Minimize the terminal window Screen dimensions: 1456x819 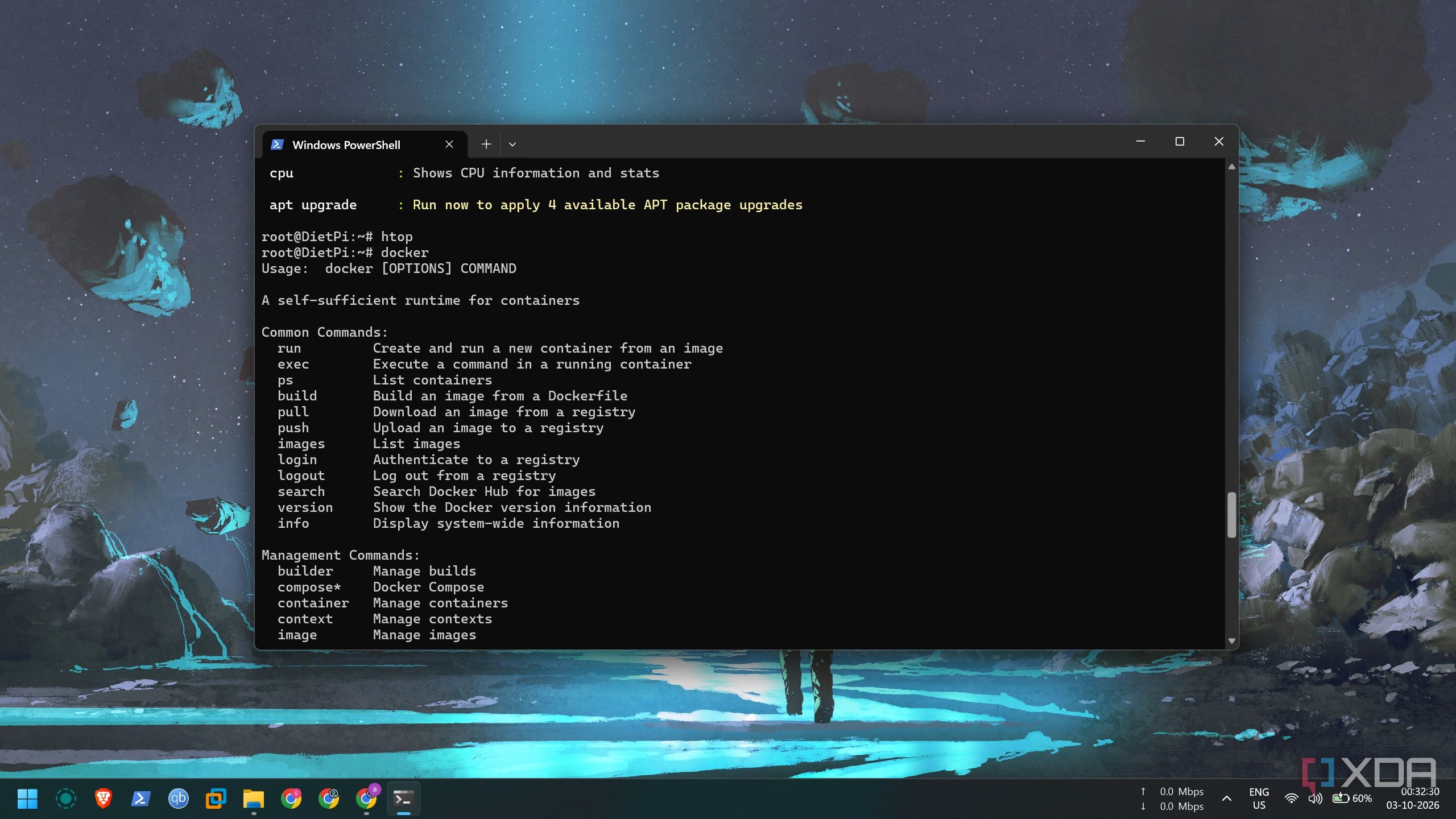(1140, 141)
